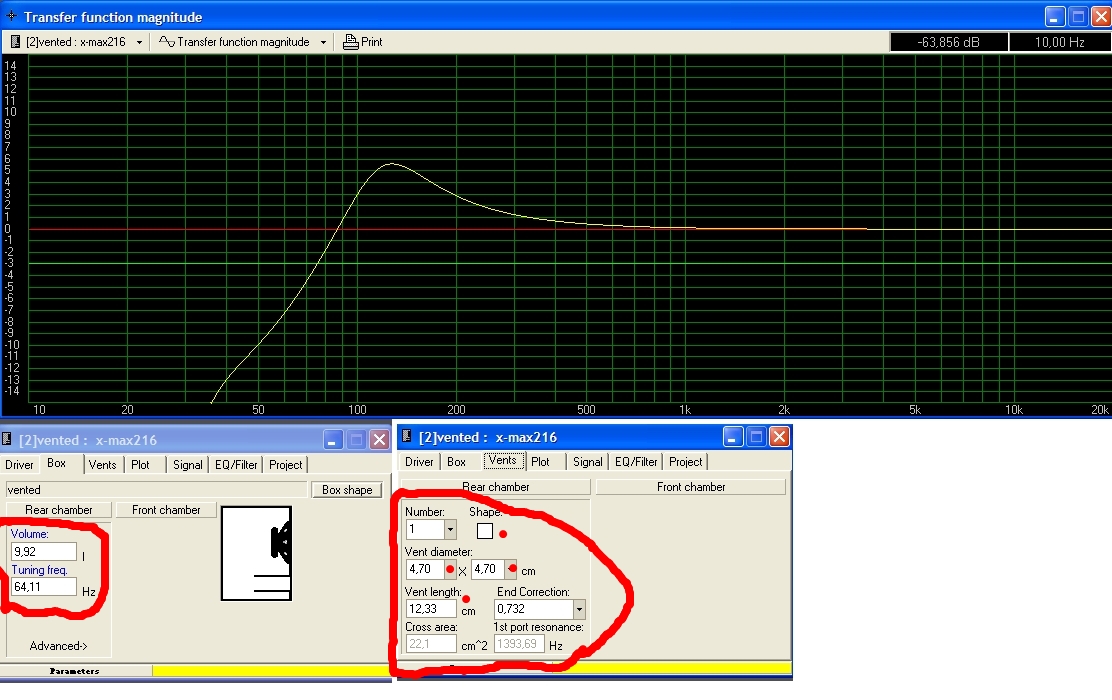Click the crosshair icon in the graph window title bar

(11, 16)
